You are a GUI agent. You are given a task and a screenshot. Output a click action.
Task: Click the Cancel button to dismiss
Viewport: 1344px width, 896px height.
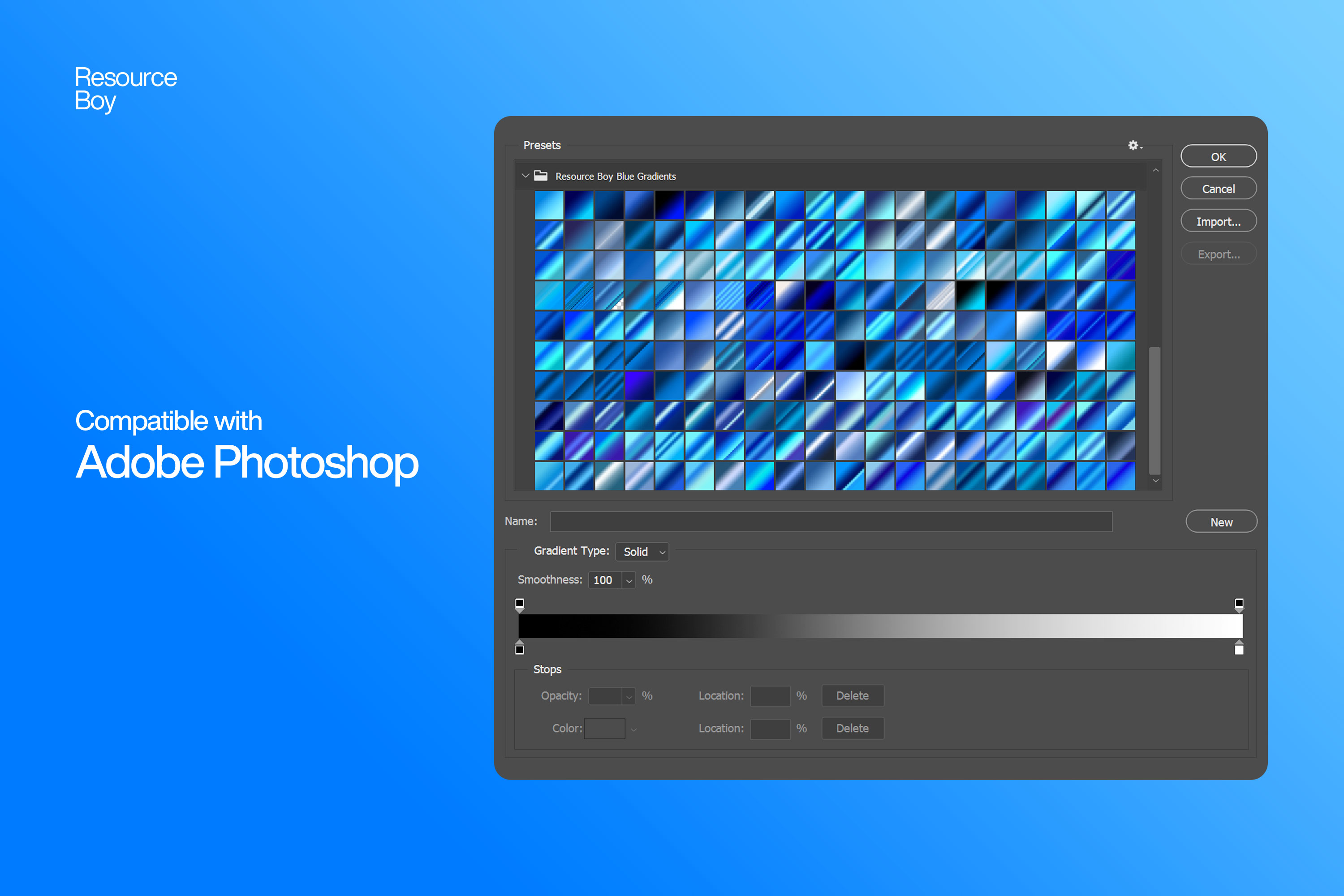point(1219,189)
